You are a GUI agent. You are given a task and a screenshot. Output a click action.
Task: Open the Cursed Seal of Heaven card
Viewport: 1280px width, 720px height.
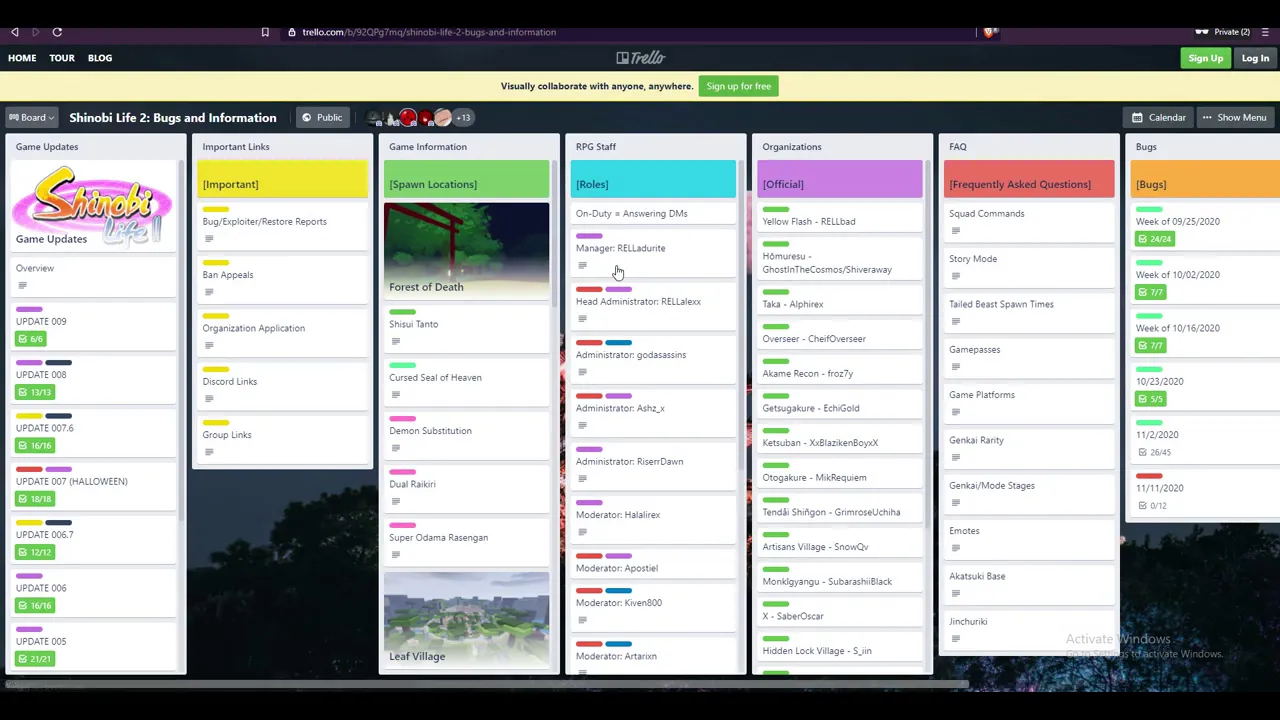[467, 382]
